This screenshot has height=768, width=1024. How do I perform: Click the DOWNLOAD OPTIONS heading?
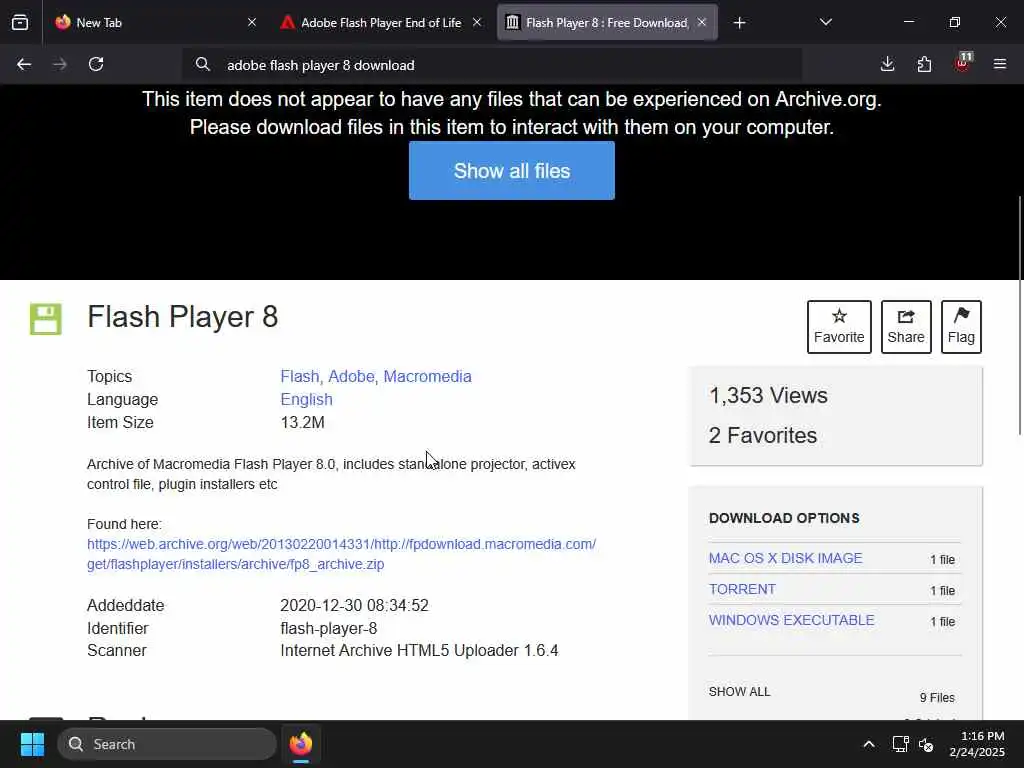point(784,518)
